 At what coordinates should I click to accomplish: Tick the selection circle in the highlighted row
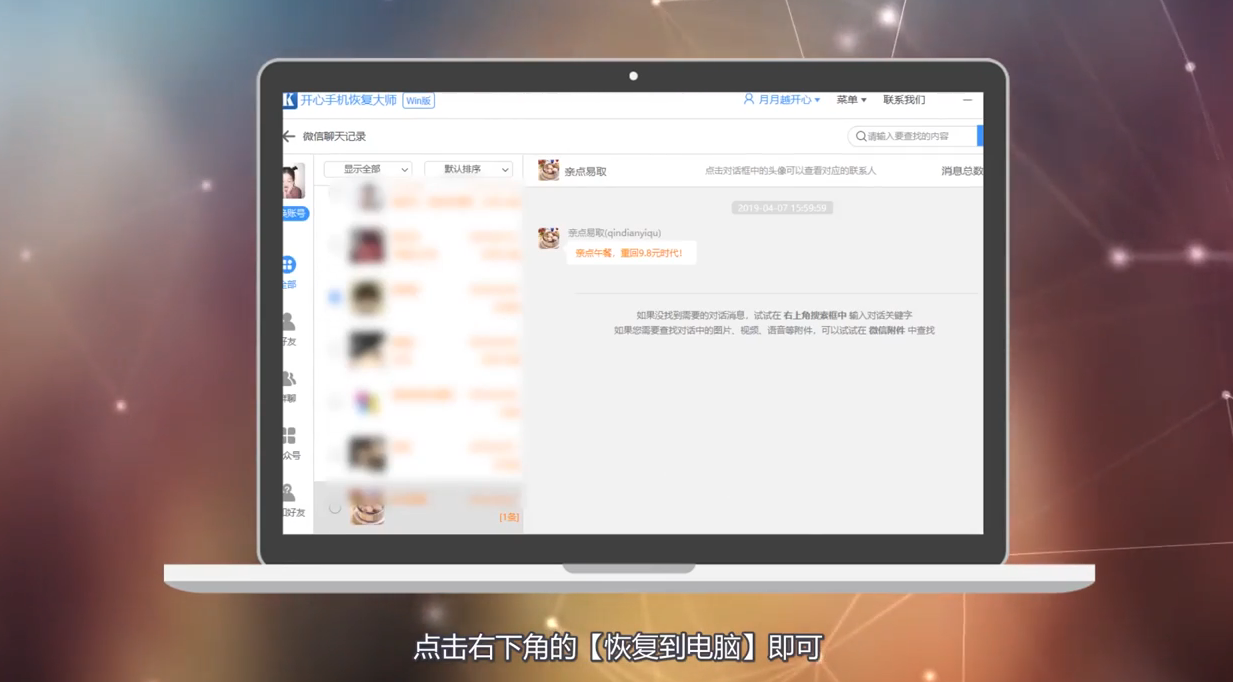[335, 508]
